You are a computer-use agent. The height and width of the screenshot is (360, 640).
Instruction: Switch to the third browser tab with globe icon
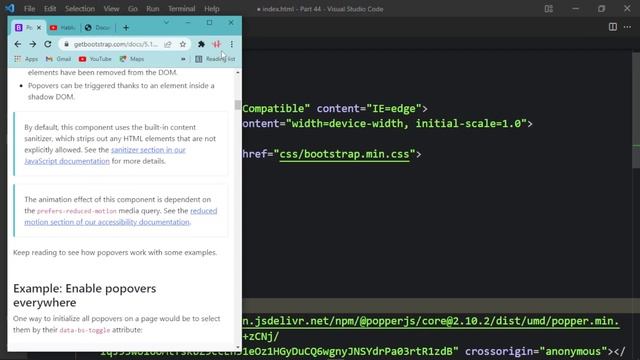tap(98, 28)
